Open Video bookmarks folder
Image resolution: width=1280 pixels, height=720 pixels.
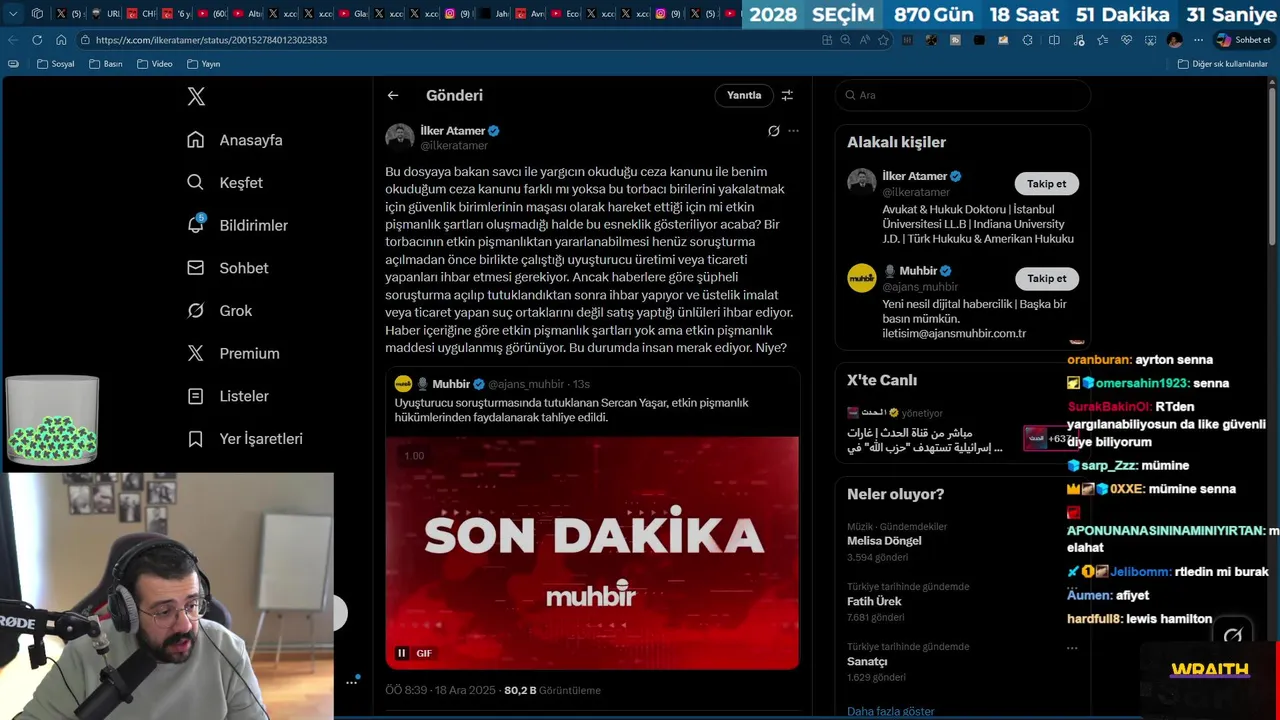(x=154, y=64)
